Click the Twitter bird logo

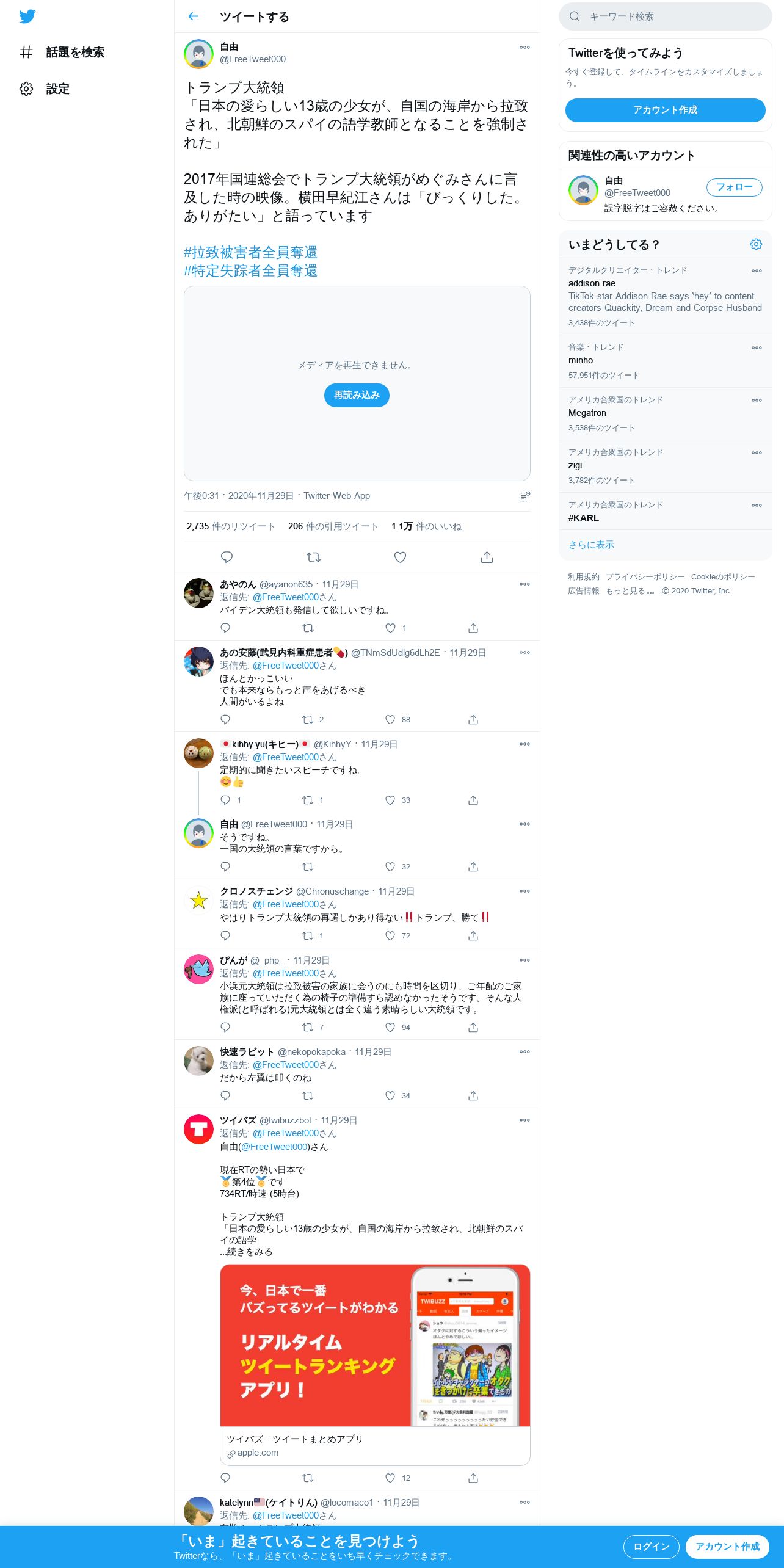(x=27, y=16)
